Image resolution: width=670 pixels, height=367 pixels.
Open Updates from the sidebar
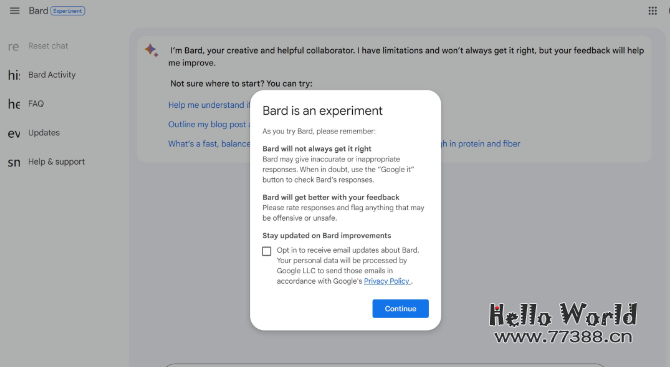click(44, 133)
